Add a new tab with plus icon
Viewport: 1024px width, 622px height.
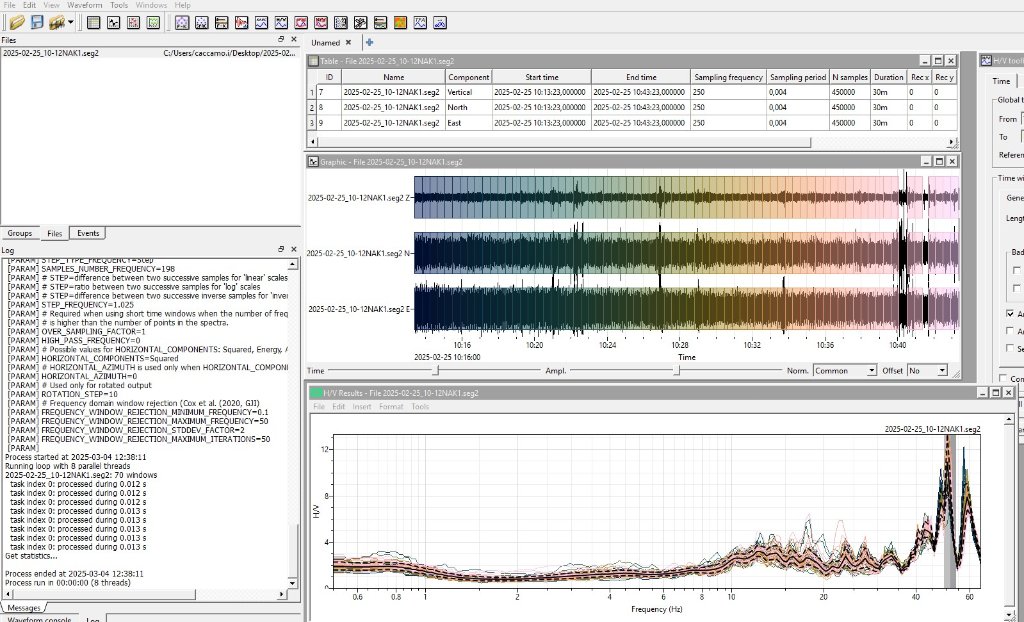tap(369, 42)
